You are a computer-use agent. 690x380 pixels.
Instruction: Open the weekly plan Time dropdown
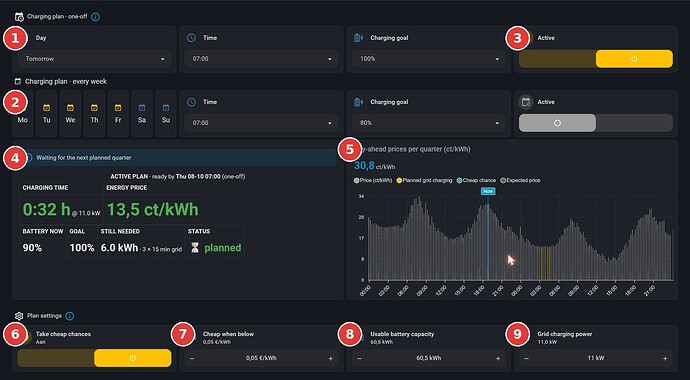261,123
